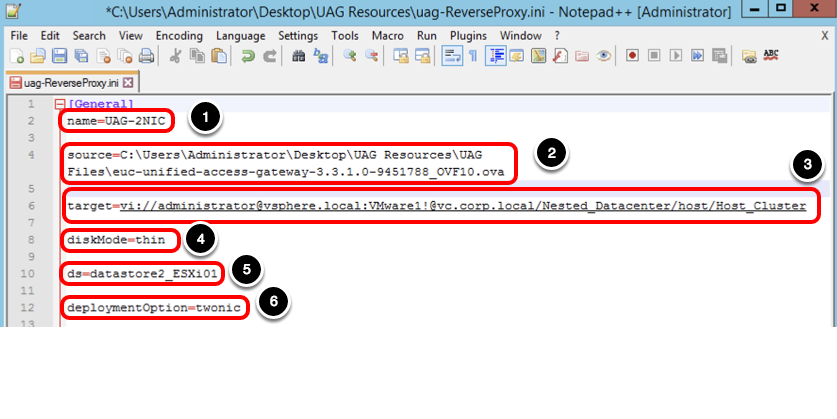Toggle Folder as Workspace panel icon
This screenshot has height=419, width=837.
(x=581, y=56)
